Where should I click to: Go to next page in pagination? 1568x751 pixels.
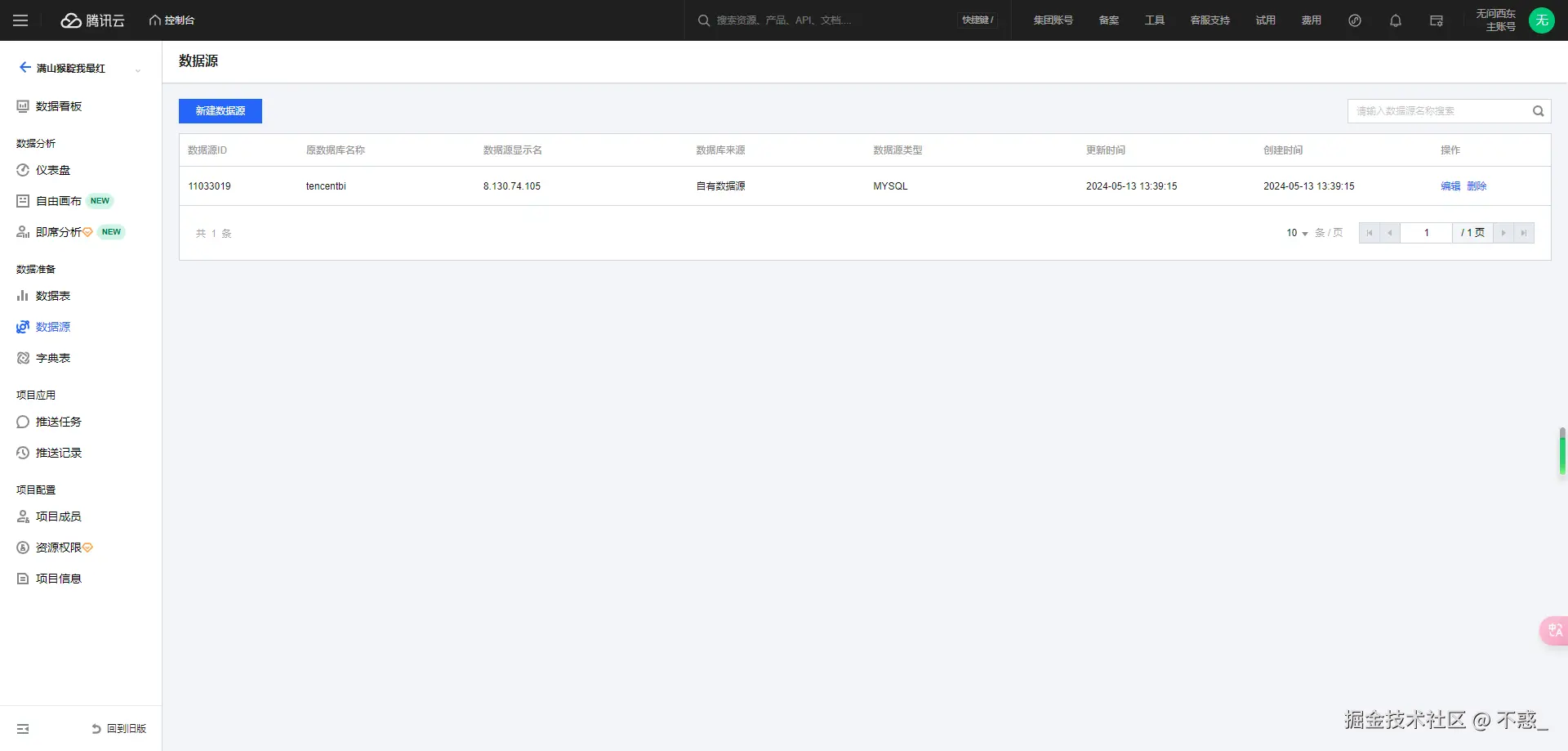coord(1503,233)
